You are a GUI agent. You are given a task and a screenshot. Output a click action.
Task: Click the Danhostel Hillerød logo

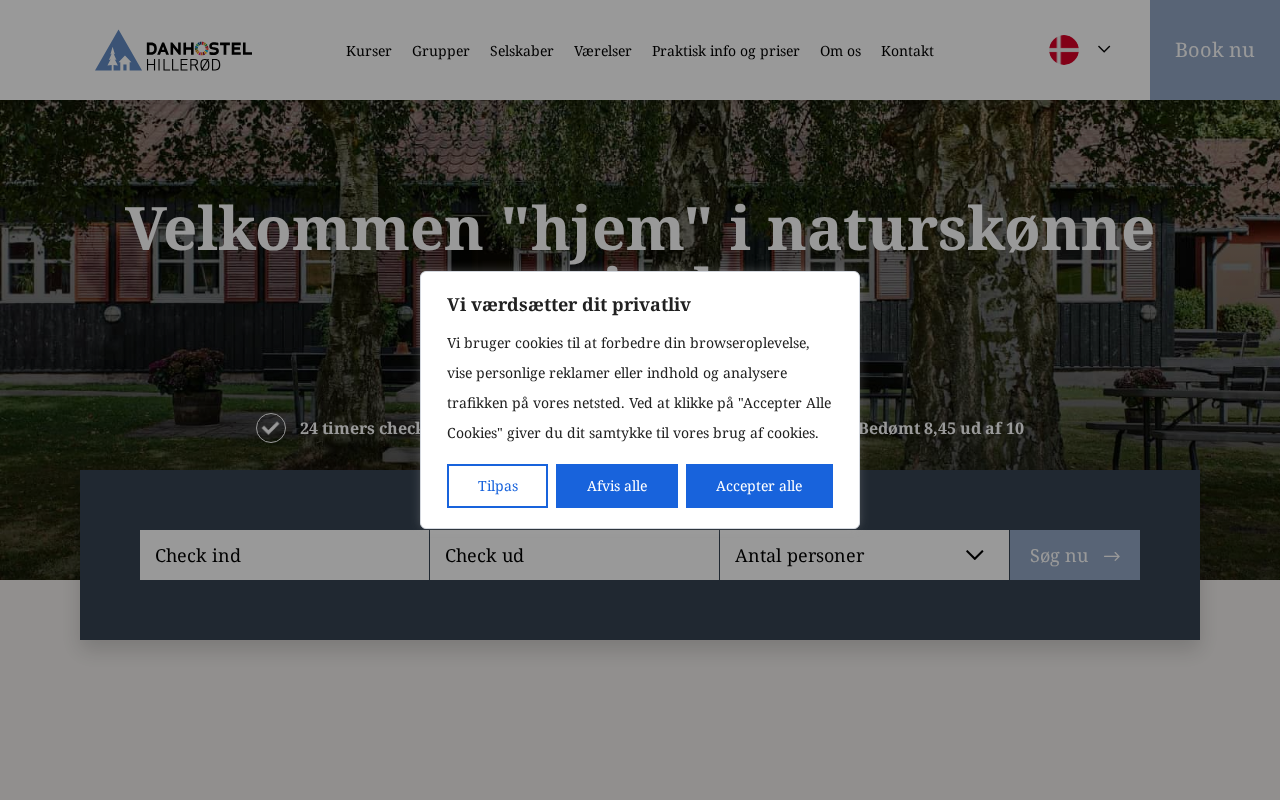[173, 50]
